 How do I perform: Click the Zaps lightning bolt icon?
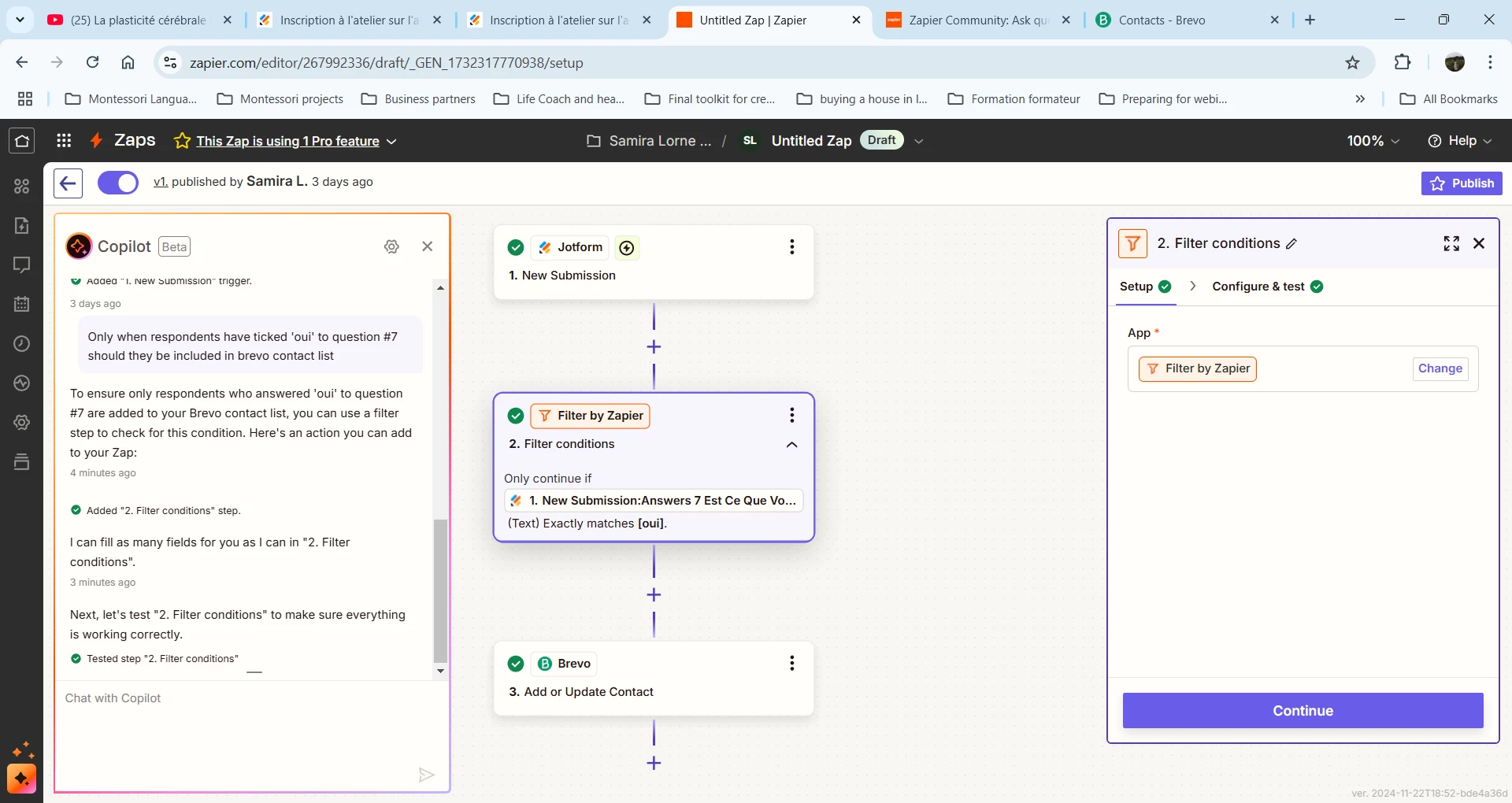pyautogui.click(x=96, y=141)
